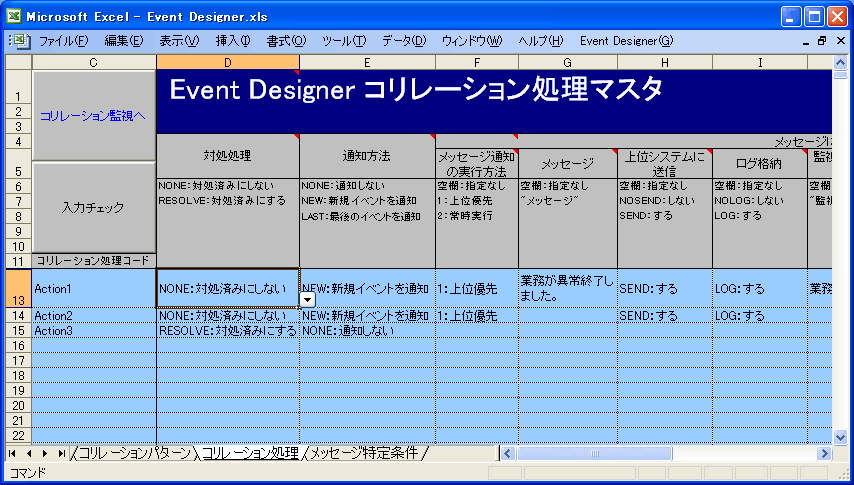Screen dimensions: 854x485
Task: Select the Action2 cell
Action: 94,316
